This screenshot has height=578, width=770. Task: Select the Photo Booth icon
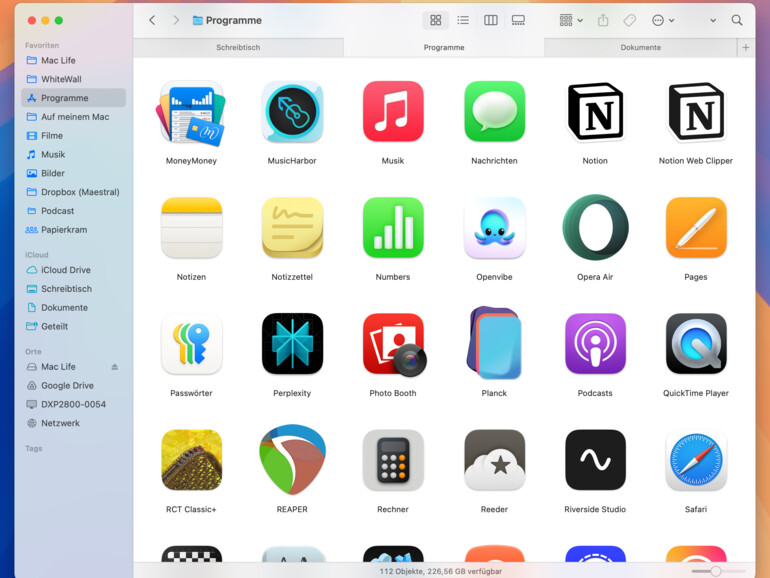[394, 345]
